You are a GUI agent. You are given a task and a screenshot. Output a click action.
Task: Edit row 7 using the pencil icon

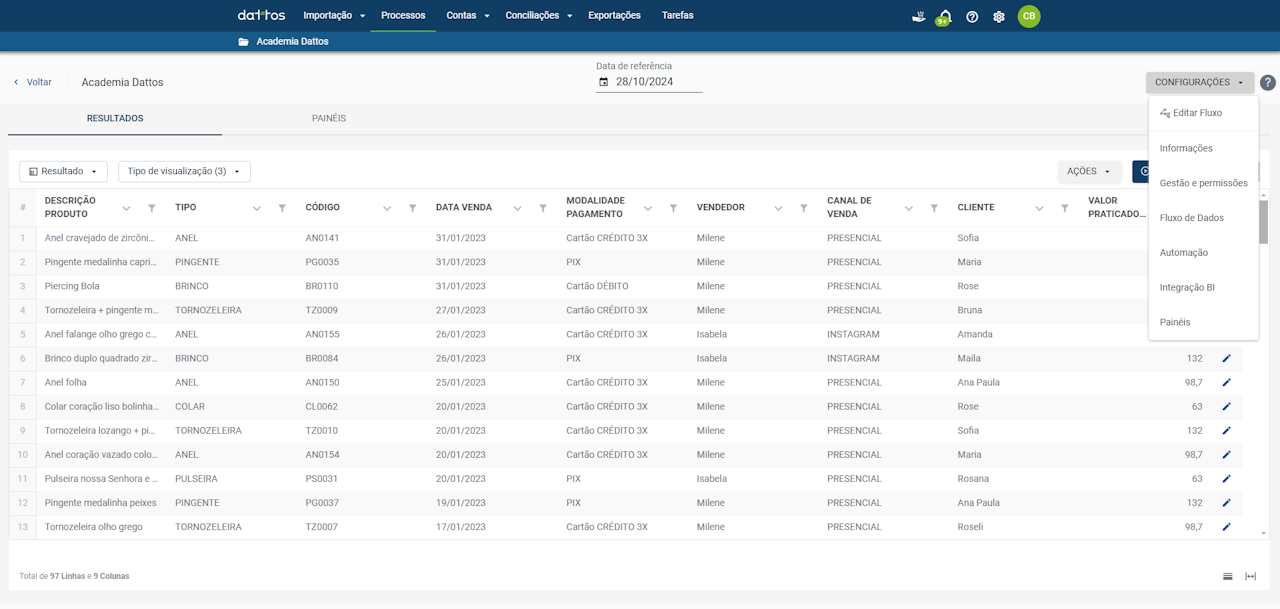(x=1227, y=382)
